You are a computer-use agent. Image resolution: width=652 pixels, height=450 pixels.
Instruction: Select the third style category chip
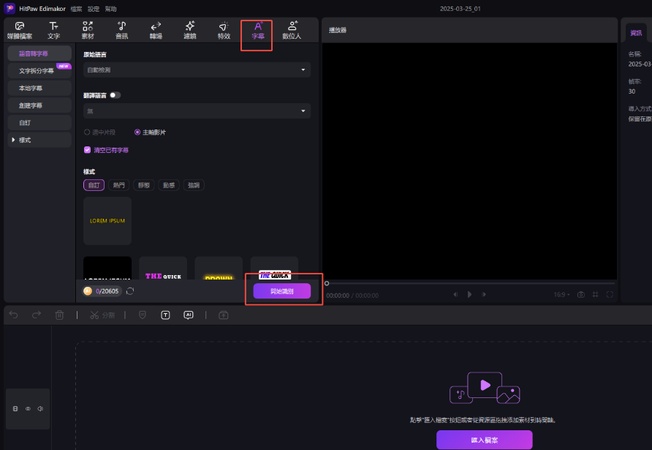tap(144, 185)
